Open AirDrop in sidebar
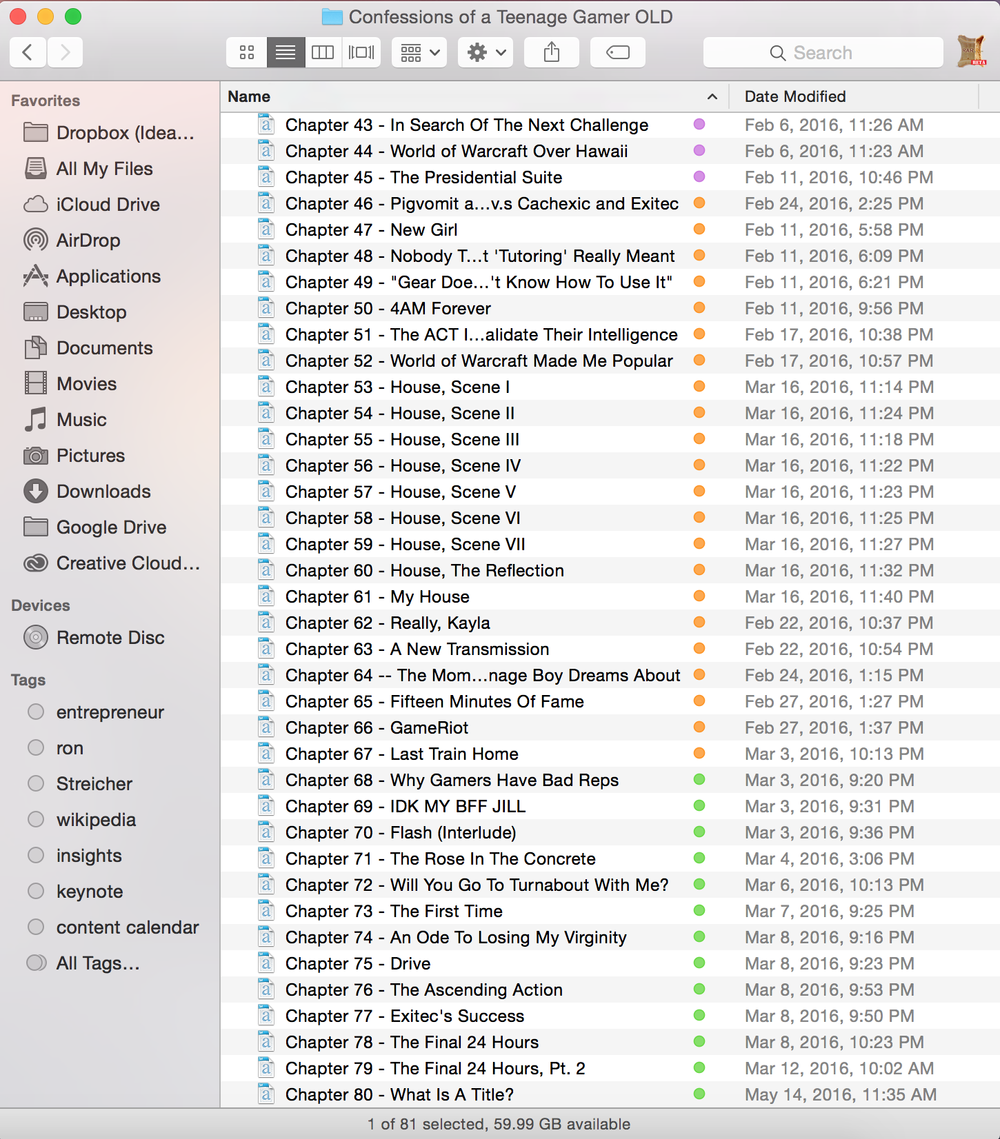 [x=110, y=240]
